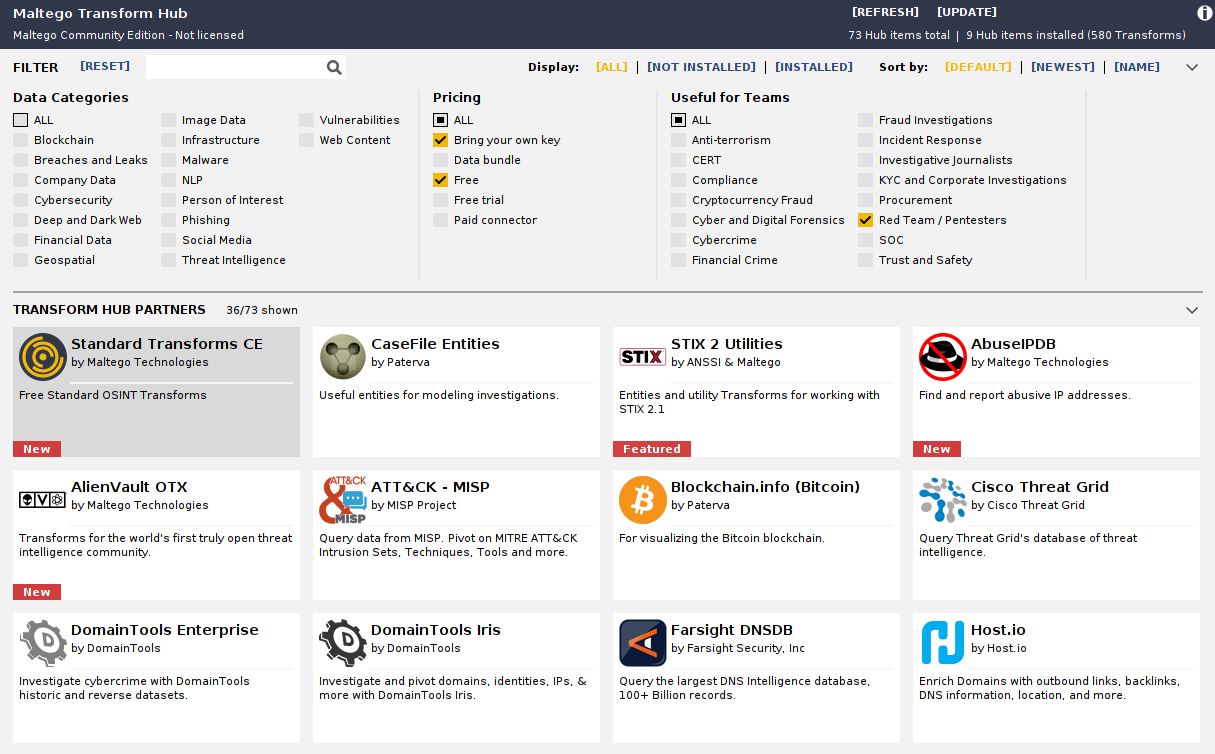Uncheck the Bring your own key pricing
The height and width of the screenshot is (754, 1215).
441,140
